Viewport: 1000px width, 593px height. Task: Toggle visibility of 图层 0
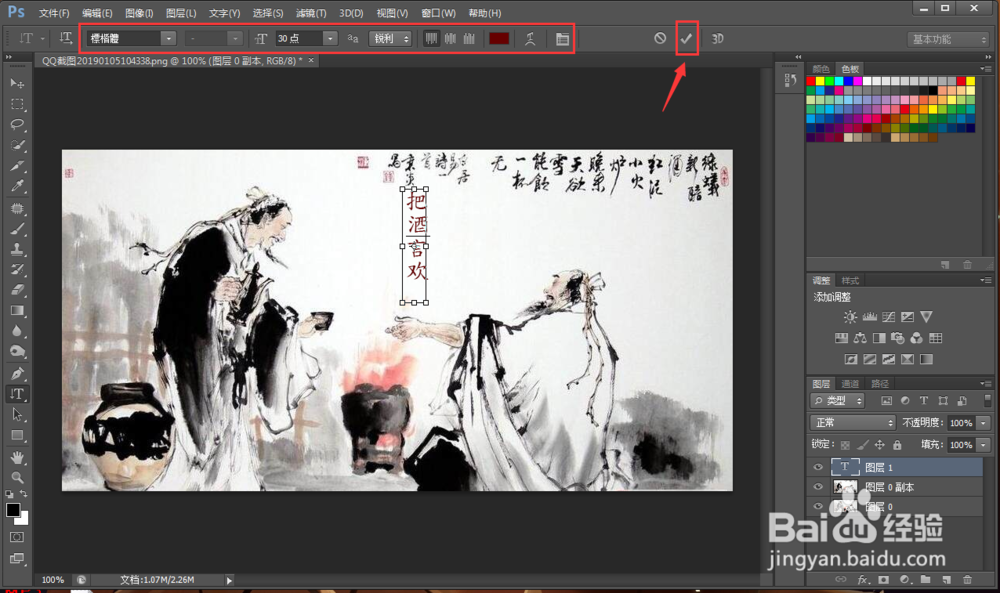pyautogui.click(x=818, y=506)
